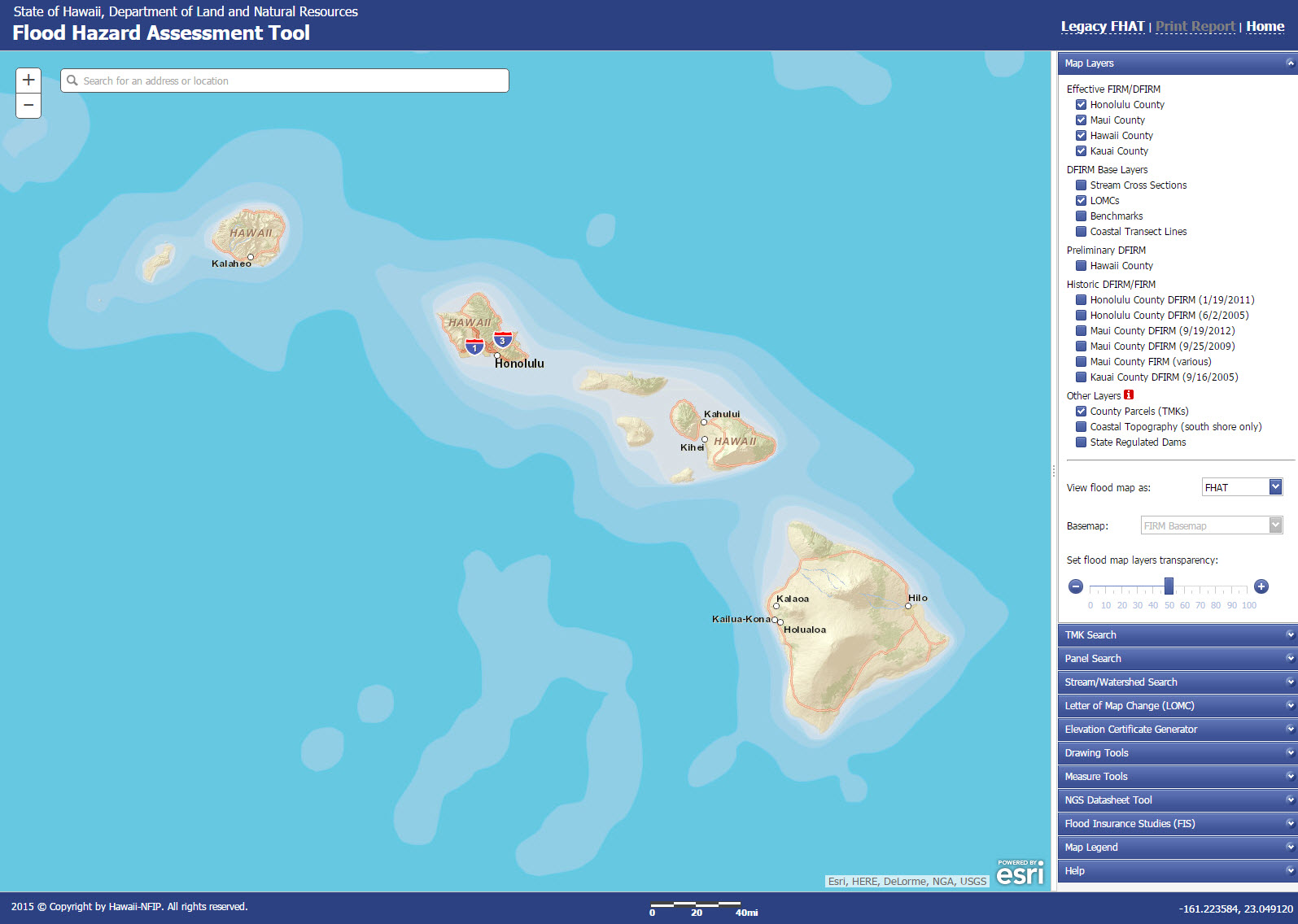Image resolution: width=1298 pixels, height=924 pixels.
Task: Click the Interstate 3 shield on Oahu
Action: [503, 339]
